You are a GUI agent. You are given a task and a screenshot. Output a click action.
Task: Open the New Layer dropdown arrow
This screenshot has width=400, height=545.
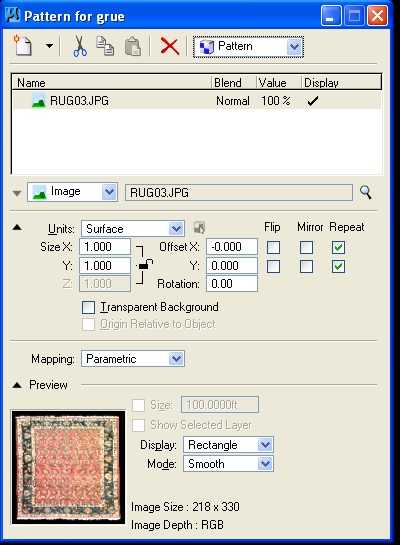point(49,46)
